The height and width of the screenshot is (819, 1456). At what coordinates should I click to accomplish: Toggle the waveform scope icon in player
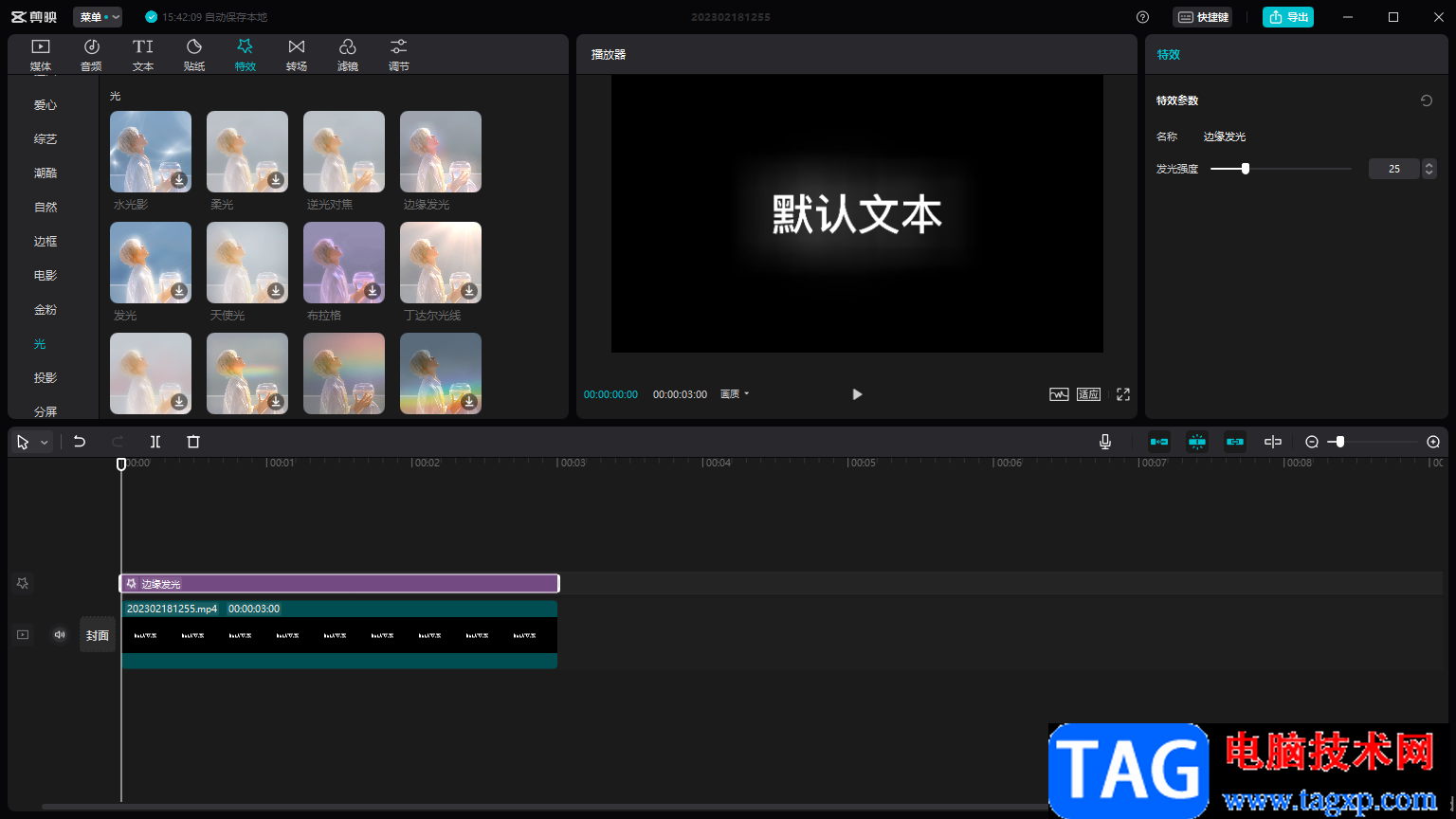pyautogui.click(x=1059, y=394)
